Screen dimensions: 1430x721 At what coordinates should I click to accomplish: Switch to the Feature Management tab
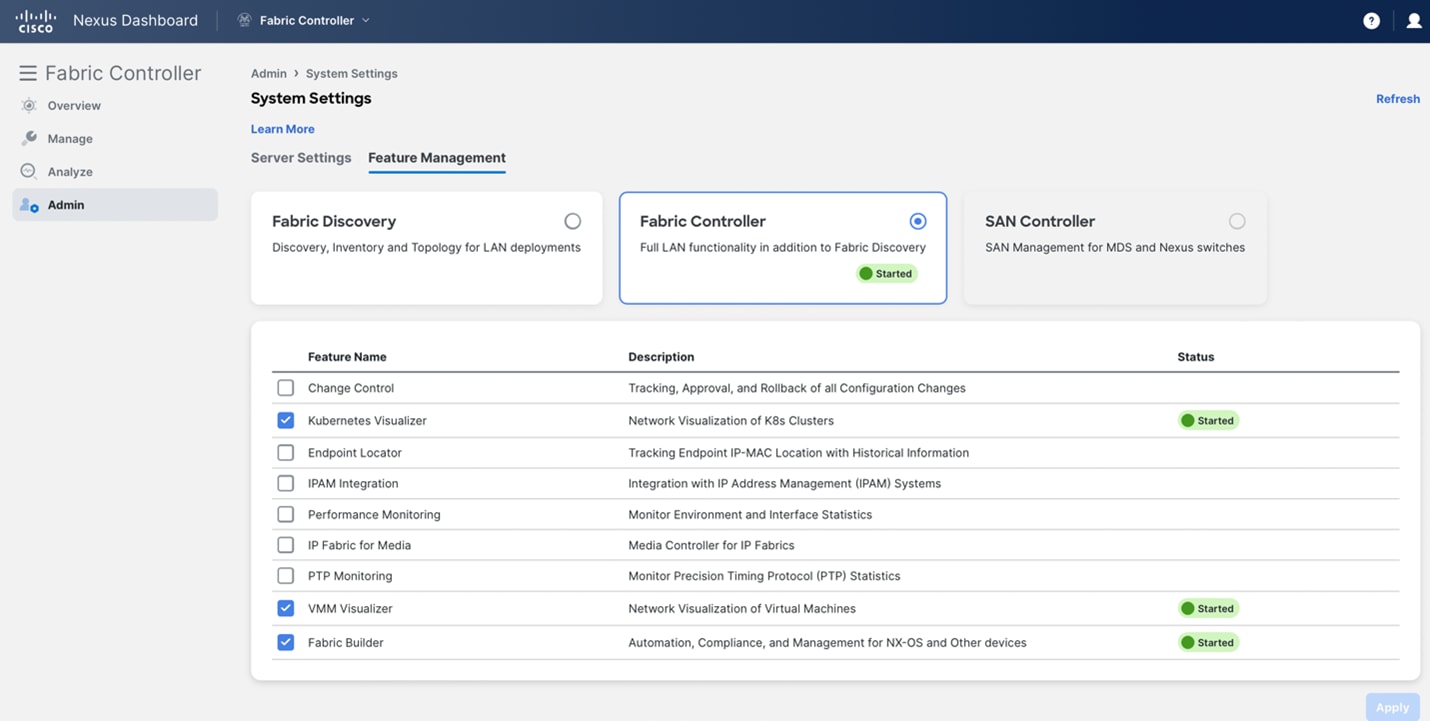pyautogui.click(x=437, y=157)
